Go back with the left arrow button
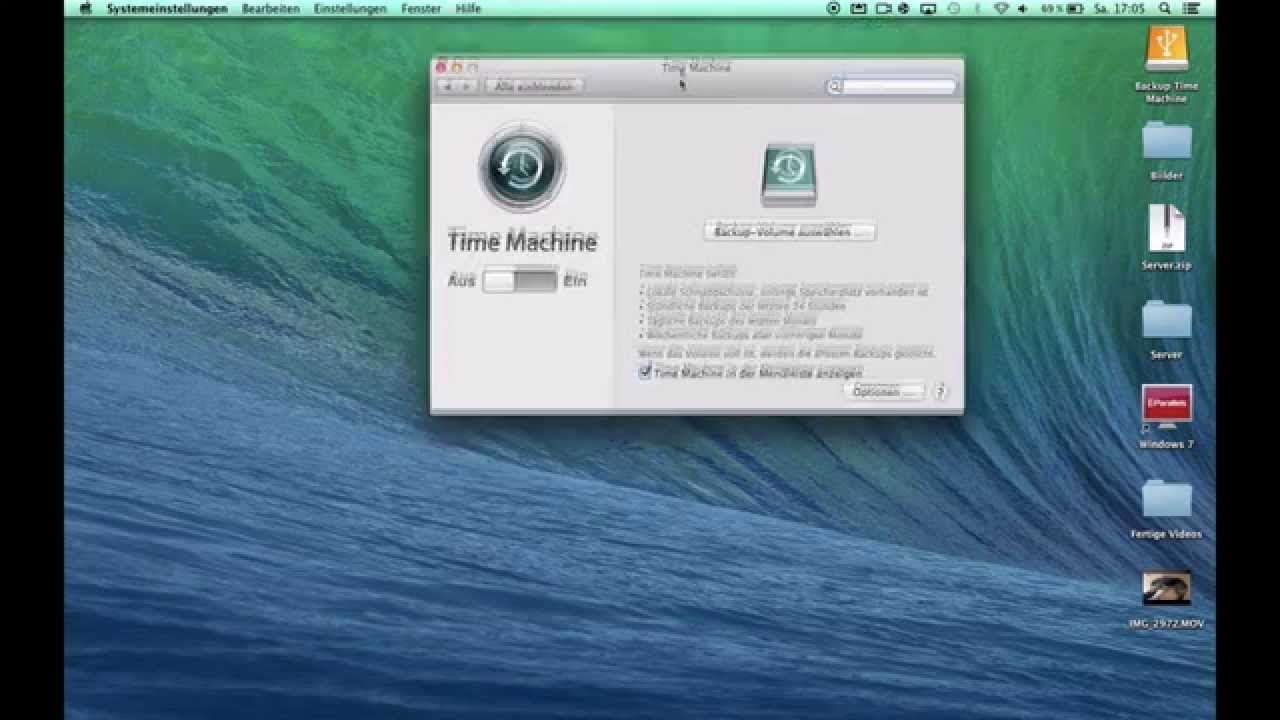 pyautogui.click(x=447, y=86)
